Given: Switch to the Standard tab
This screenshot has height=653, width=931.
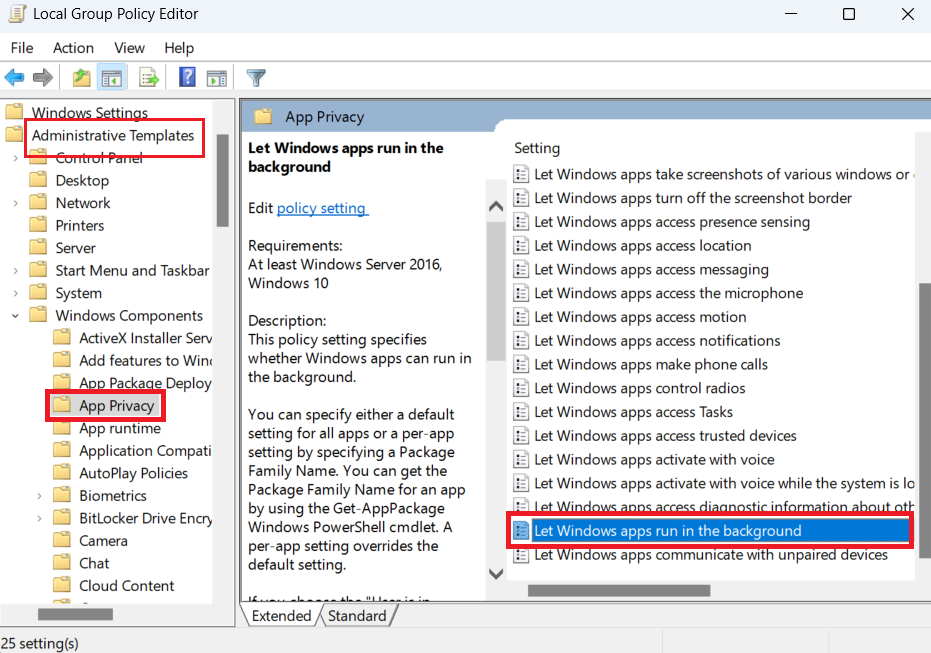Looking at the screenshot, I should tap(357, 616).
